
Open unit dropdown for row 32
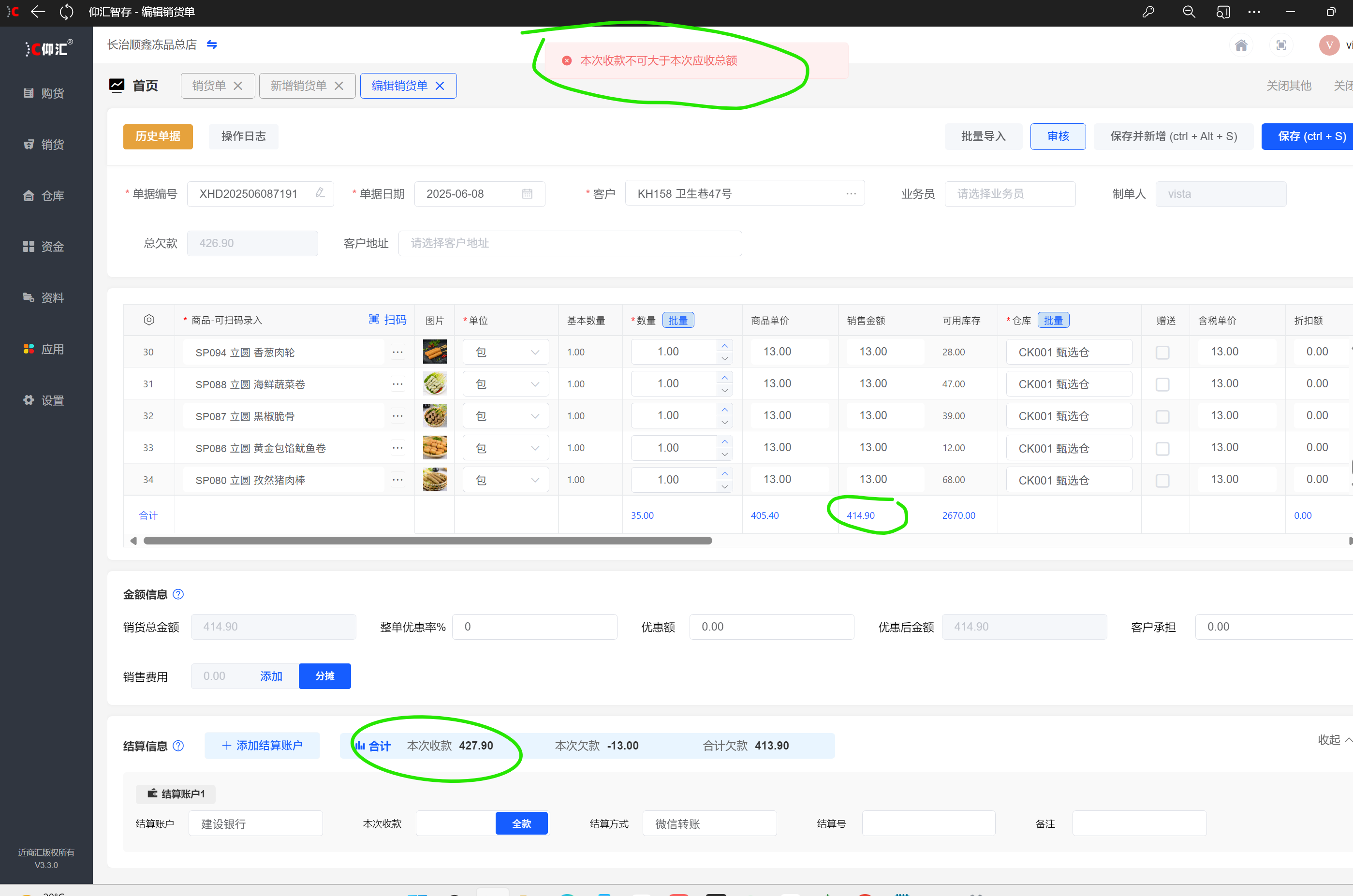click(505, 416)
